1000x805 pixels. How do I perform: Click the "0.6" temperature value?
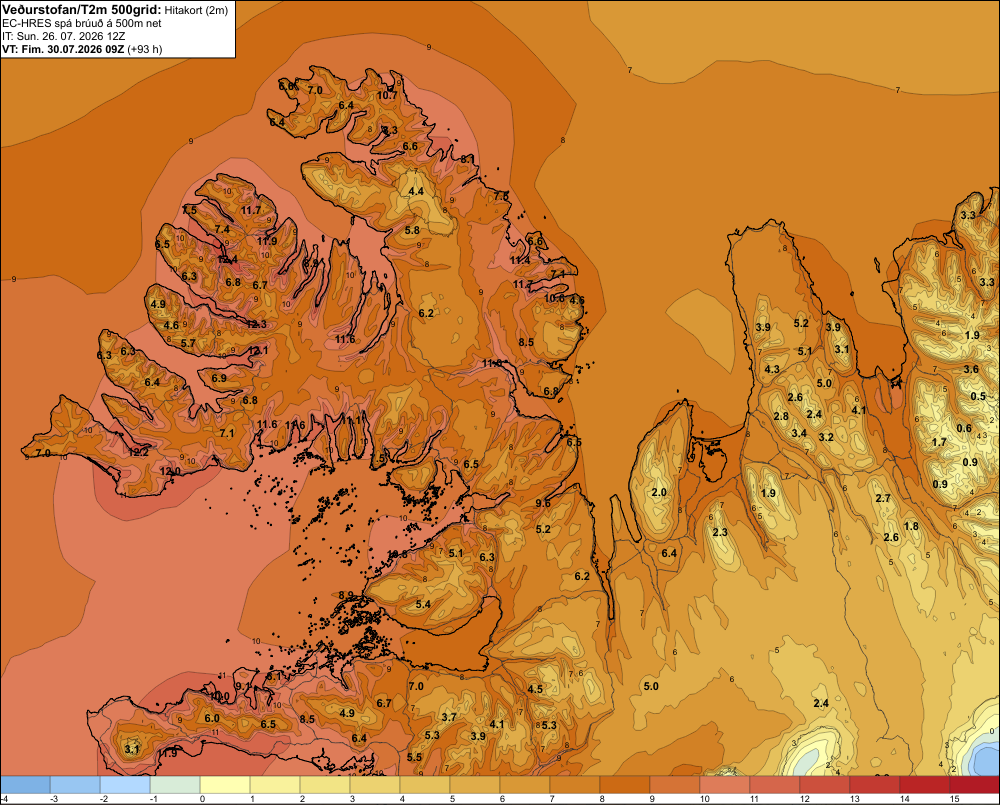pyautogui.click(x=964, y=429)
